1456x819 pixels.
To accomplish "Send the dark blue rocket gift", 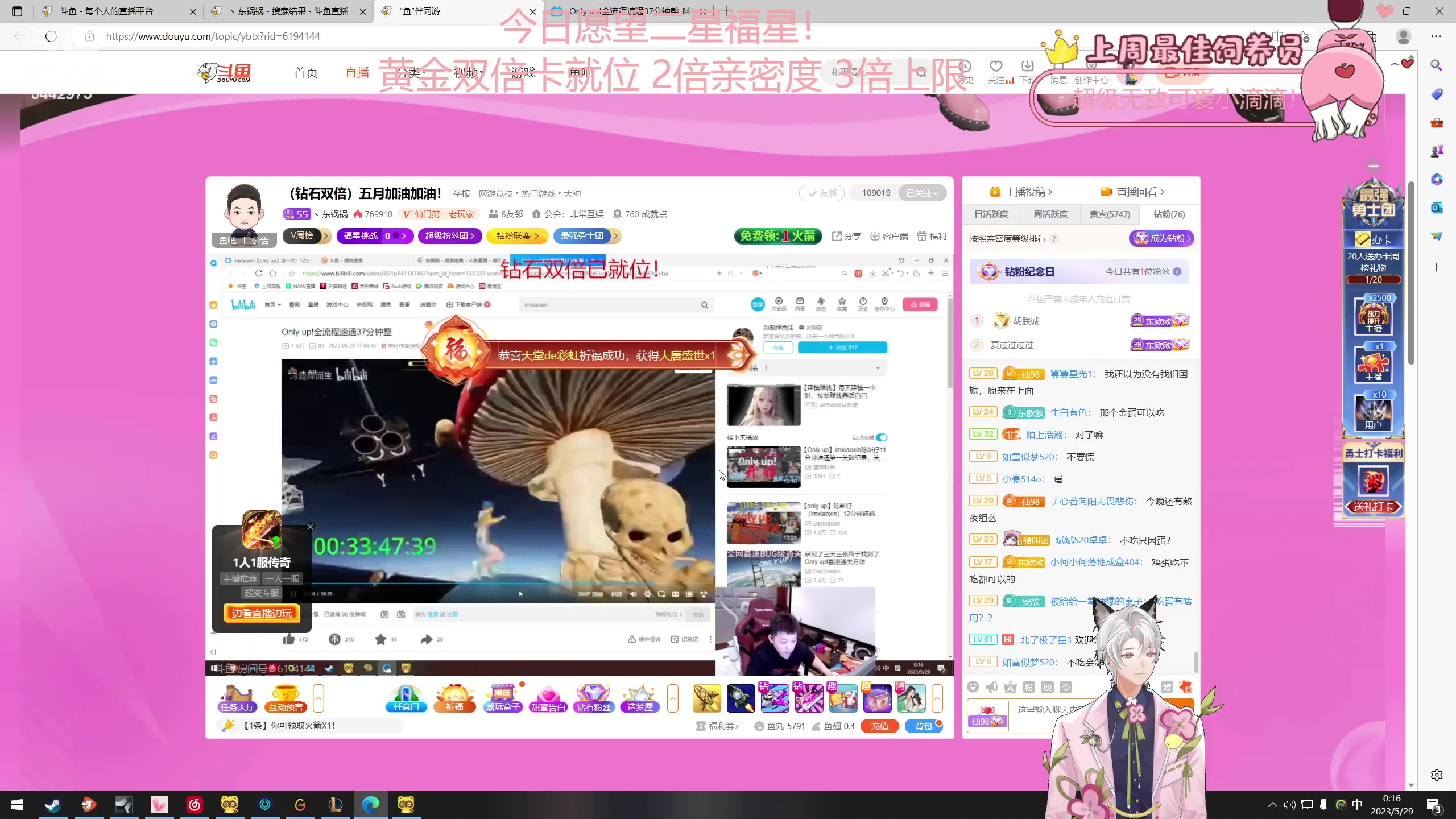I will 741,698.
